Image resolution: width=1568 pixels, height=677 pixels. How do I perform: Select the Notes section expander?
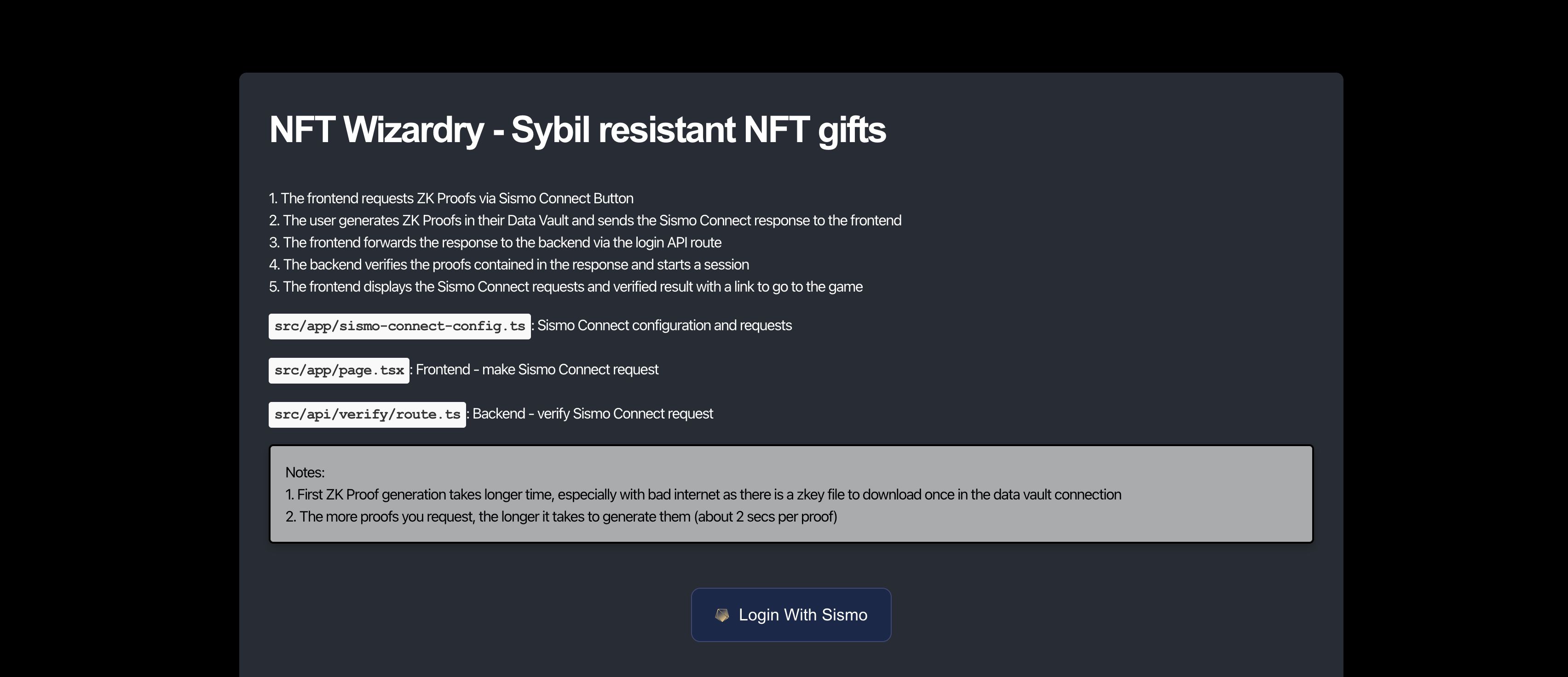coord(304,472)
